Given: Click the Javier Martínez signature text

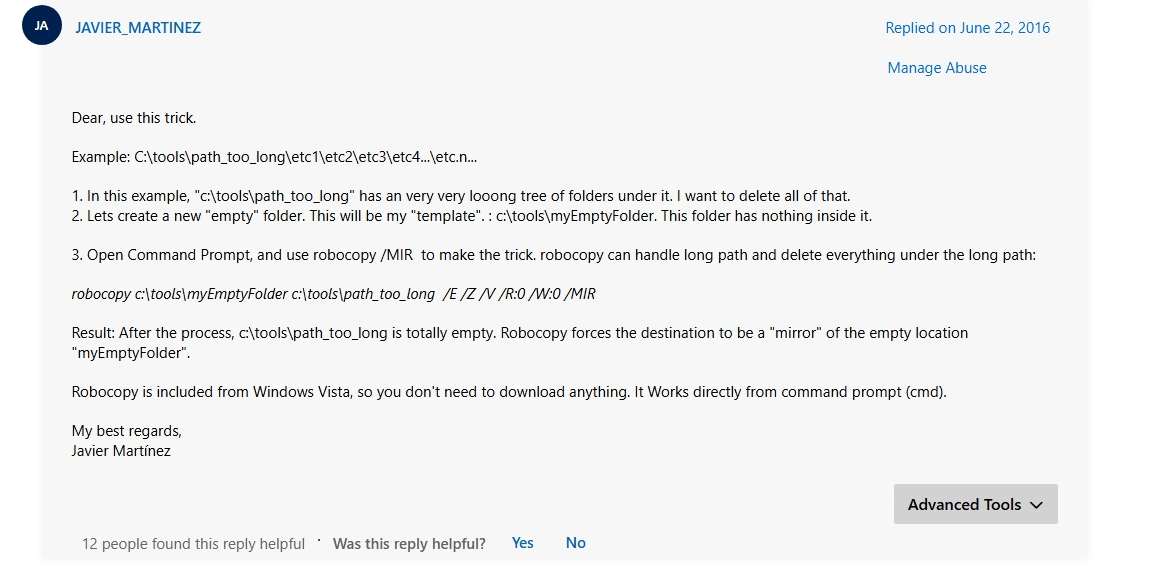Looking at the screenshot, I should (121, 451).
